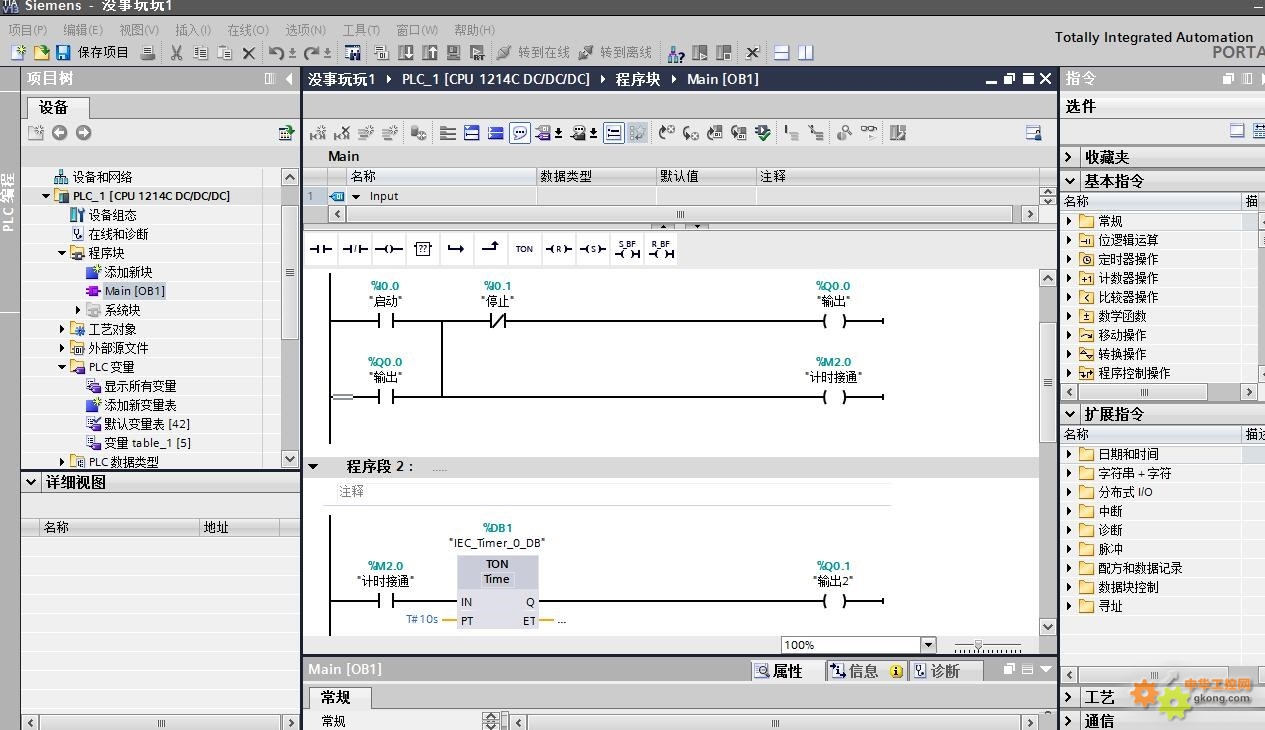Click the undo arrow icon
The width and height of the screenshot is (1265, 730).
click(277, 53)
